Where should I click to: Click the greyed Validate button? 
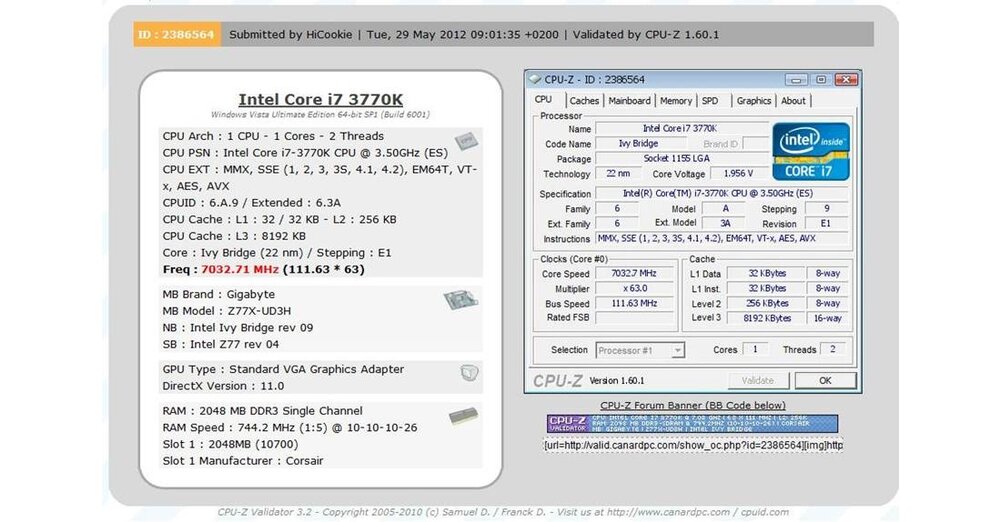tap(758, 380)
